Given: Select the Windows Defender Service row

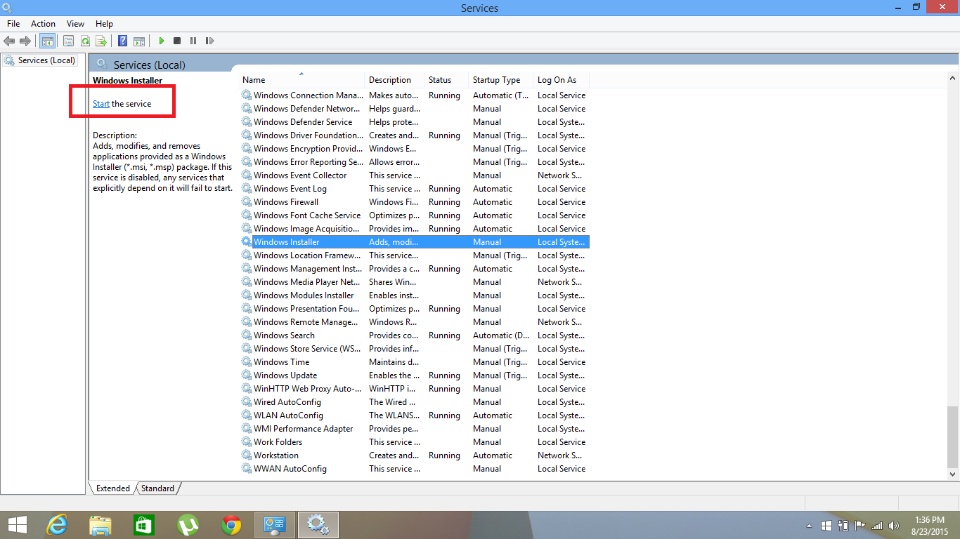Looking at the screenshot, I should 415,122.
